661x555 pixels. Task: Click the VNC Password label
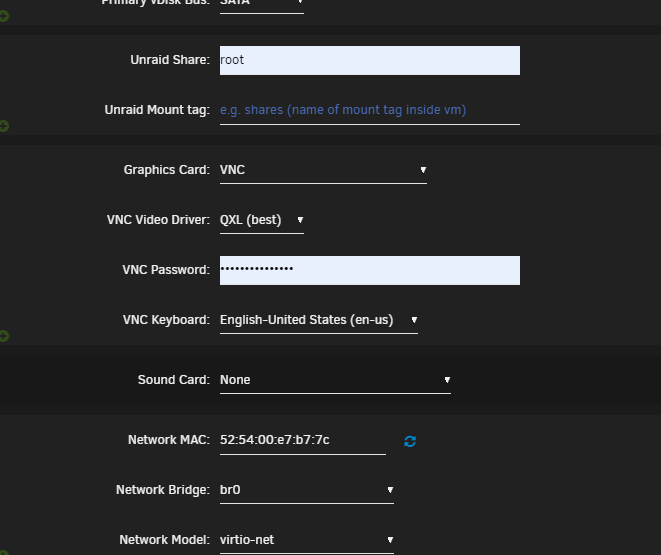[166, 270]
